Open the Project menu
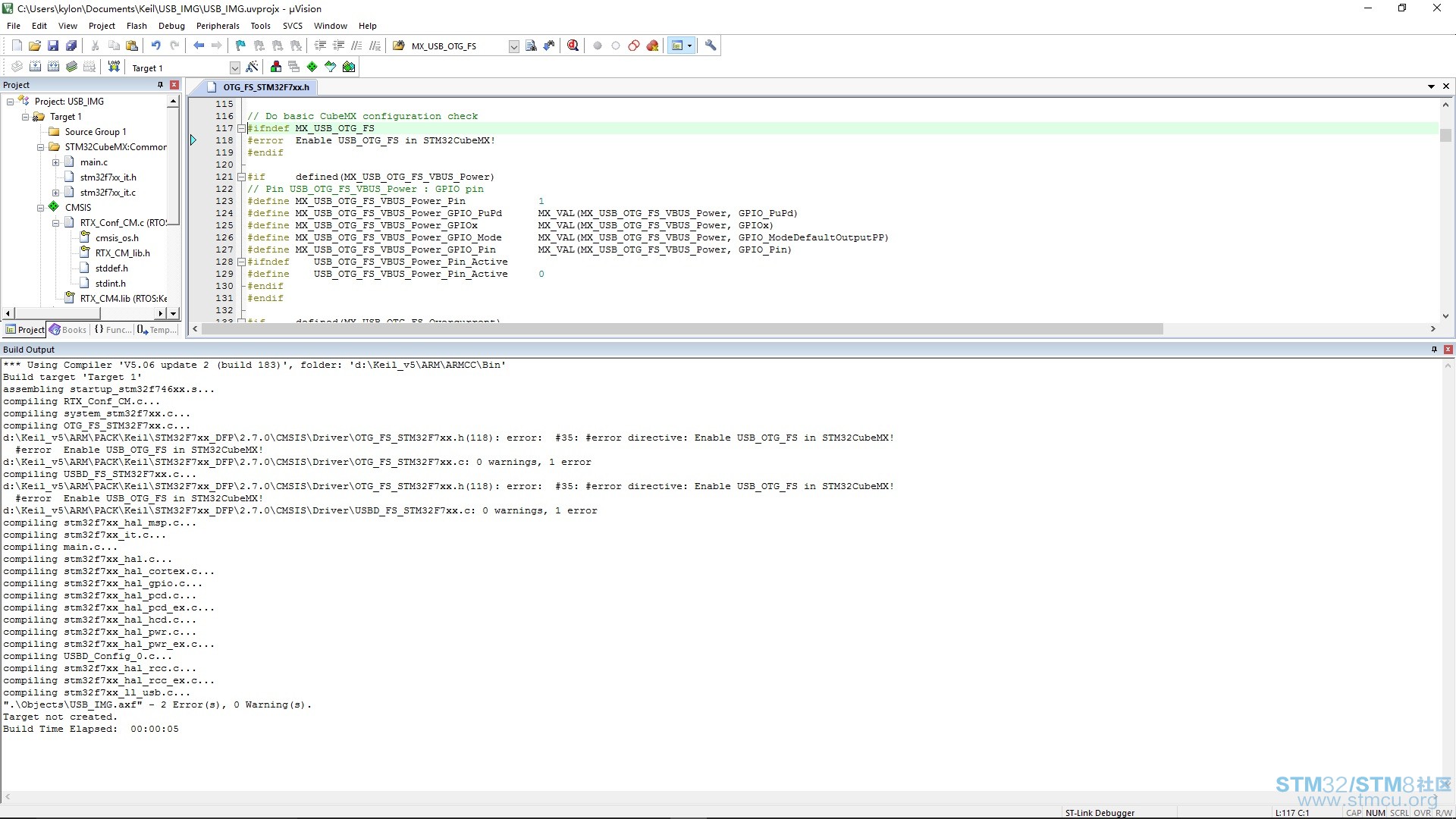 click(x=102, y=26)
